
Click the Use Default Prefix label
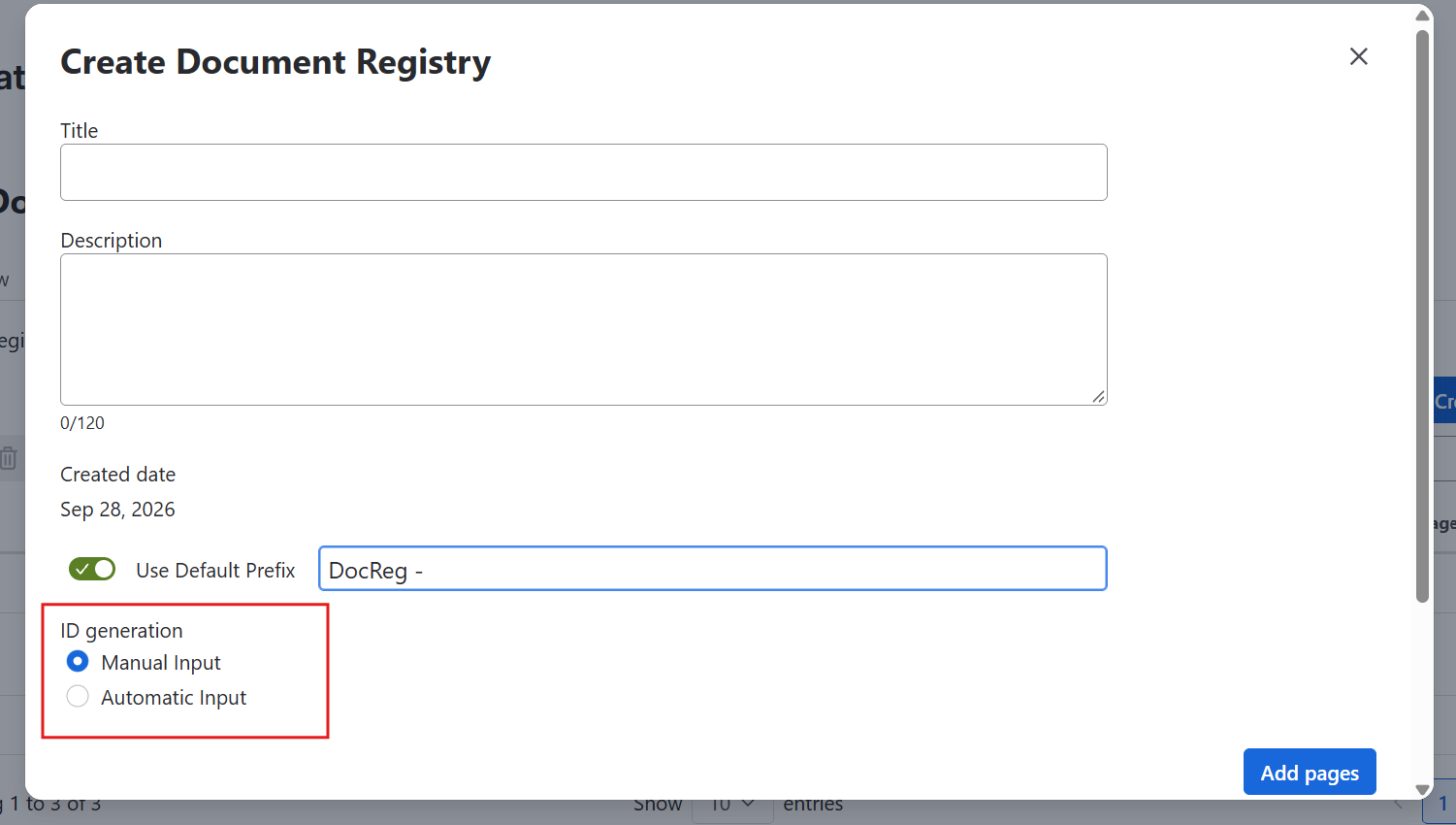click(x=215, y=571)
